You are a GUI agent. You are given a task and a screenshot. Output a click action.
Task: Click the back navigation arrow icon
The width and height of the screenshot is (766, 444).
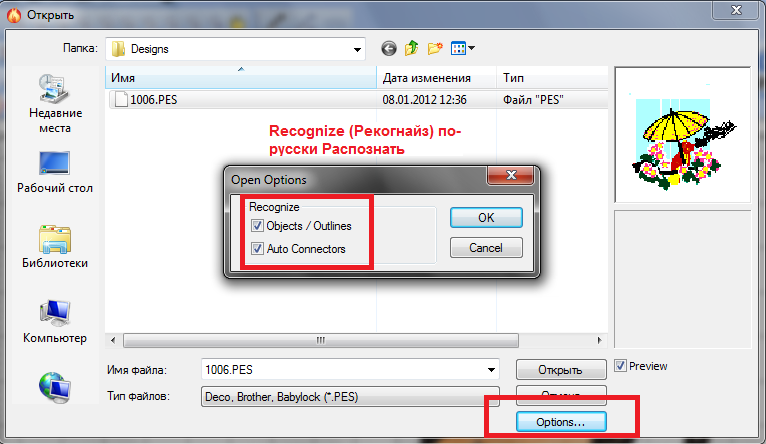pos(389,49)
